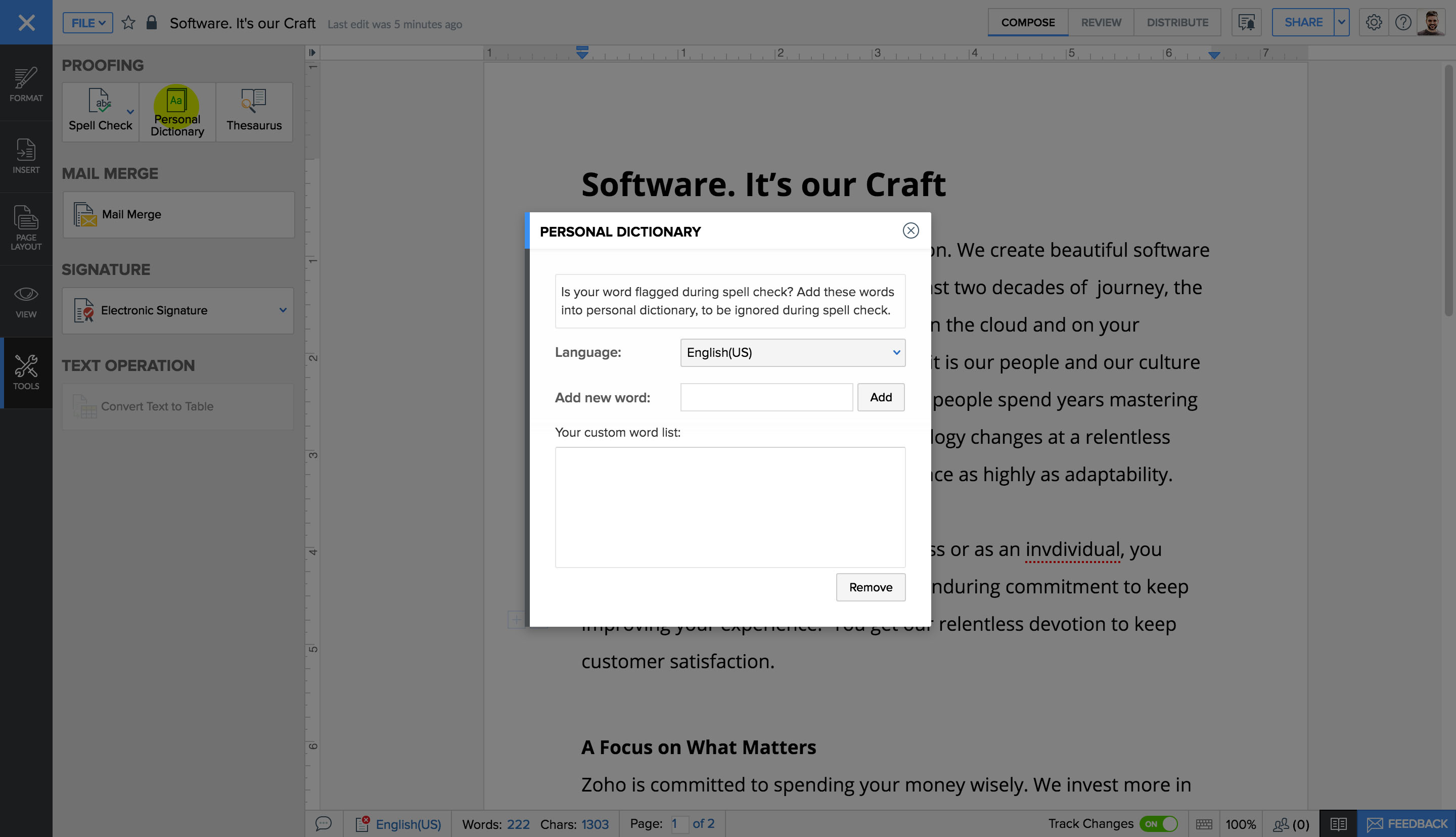The height and width of the screenshot is (837, 1456).
Task: Toggle Track Changes on/off
Action: [1159, 823]
